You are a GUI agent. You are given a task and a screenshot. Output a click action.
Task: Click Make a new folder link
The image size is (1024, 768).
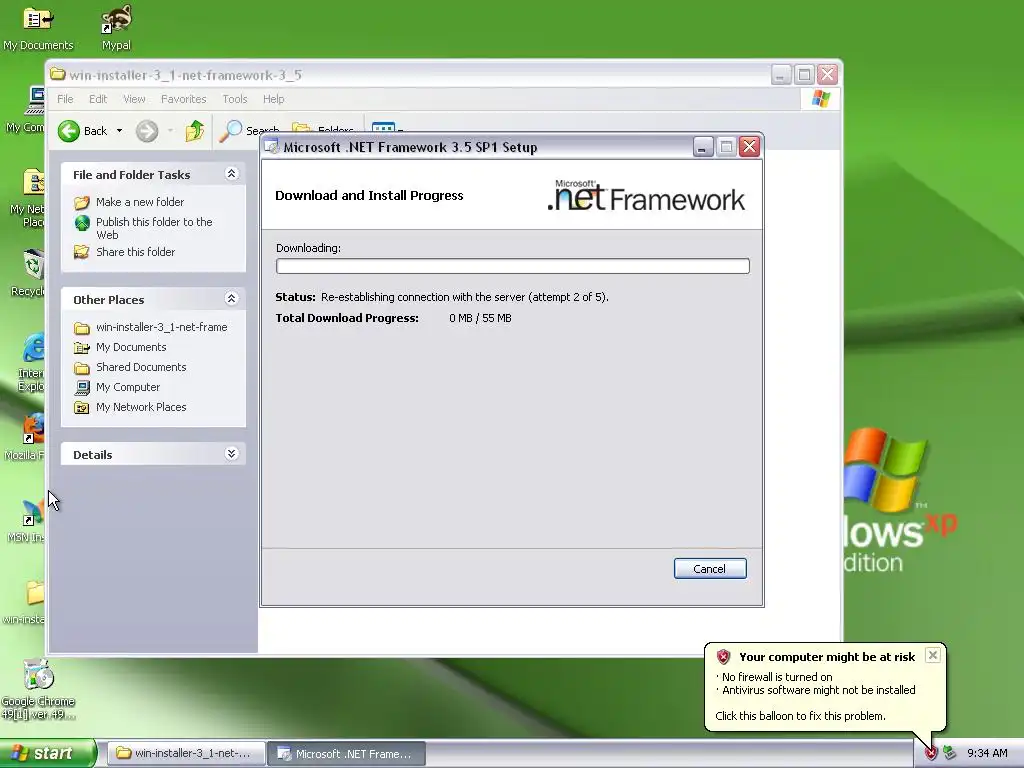140,202
